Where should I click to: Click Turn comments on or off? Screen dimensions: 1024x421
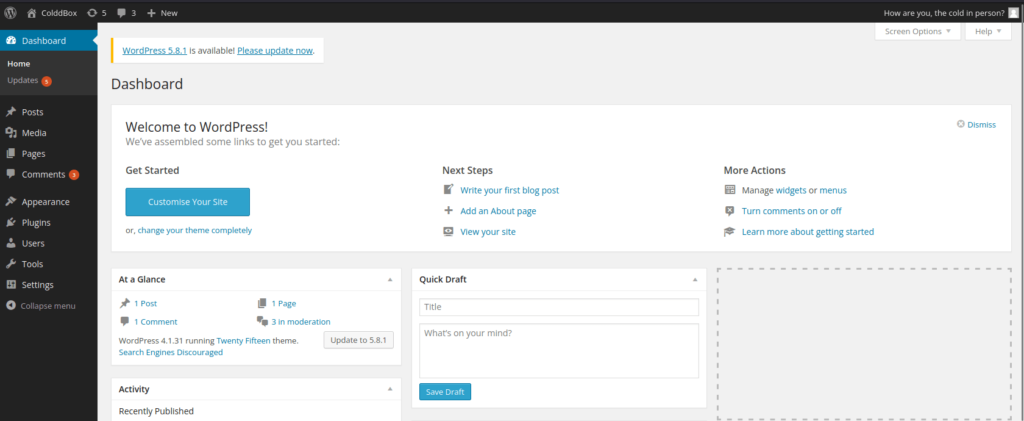pos(792,211)
